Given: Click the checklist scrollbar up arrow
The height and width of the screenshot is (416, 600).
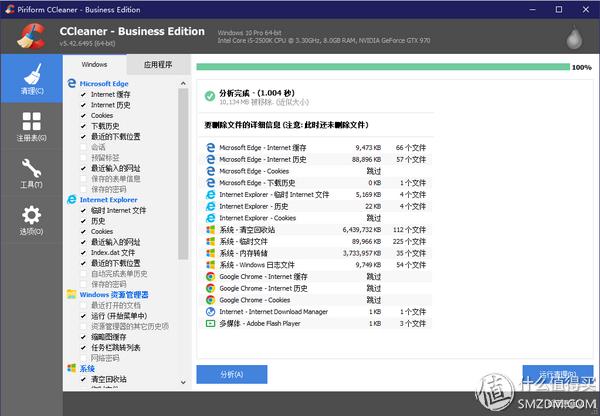Looking at the screenshot, I should pyautogui.click(x=183, y=83).
